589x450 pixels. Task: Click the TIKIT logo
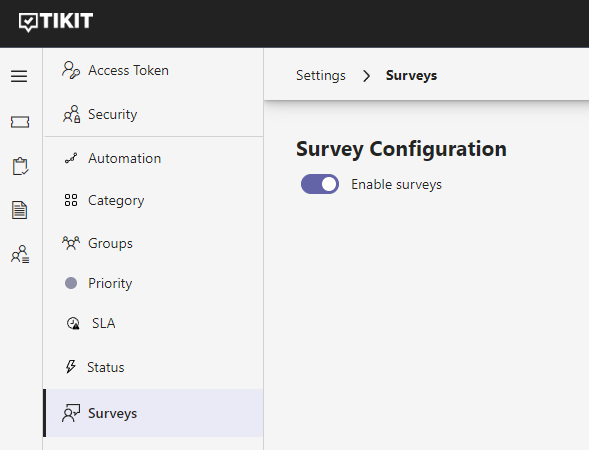tap(56, 22)
